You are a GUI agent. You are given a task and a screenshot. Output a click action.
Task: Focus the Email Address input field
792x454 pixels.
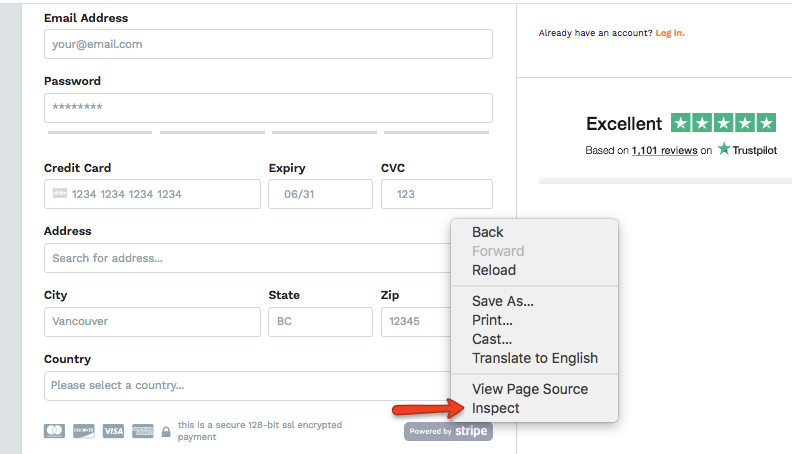coord(268,44)
